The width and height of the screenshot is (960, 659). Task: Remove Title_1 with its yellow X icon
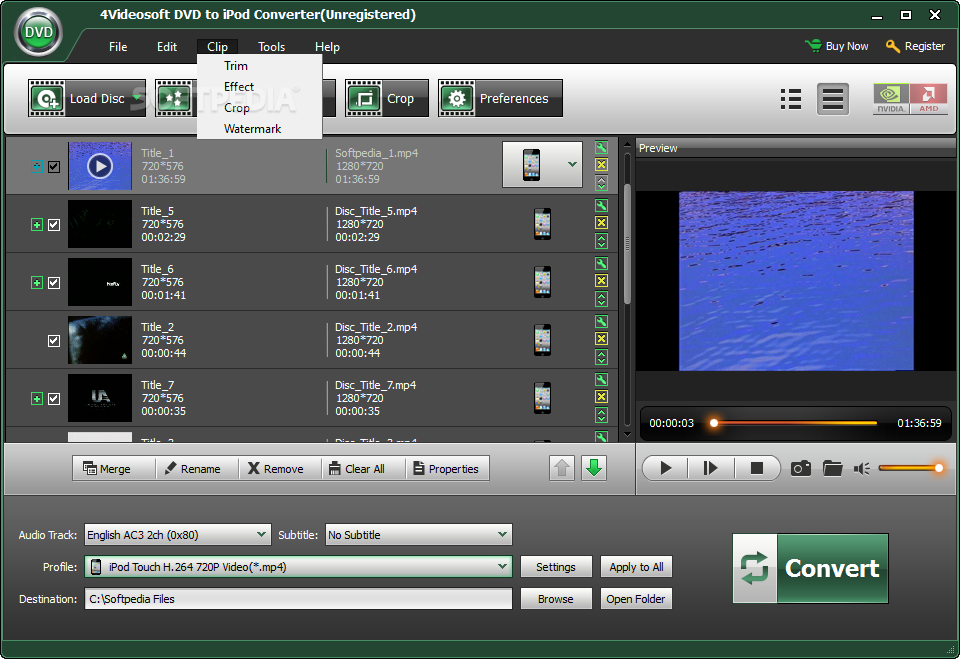pyautogui.click(x=601, y=165)
